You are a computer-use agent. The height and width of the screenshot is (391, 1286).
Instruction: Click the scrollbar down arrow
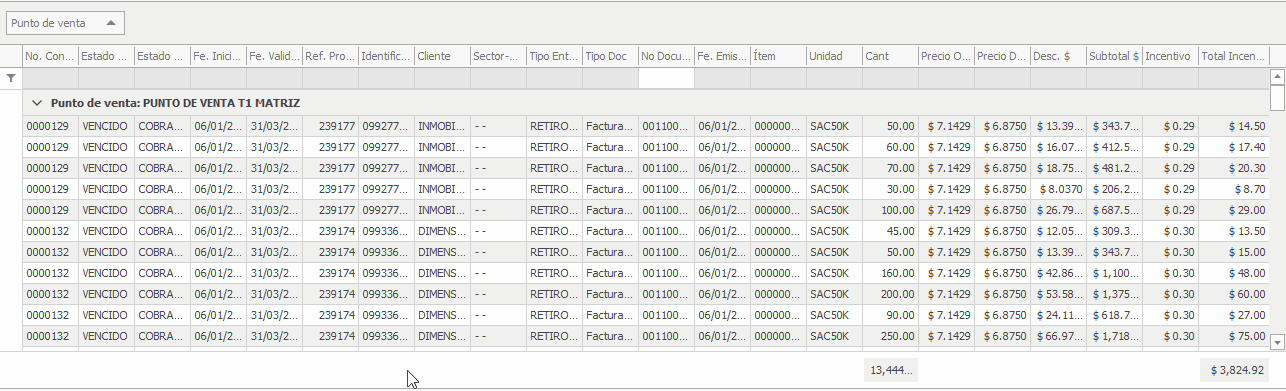pos(1277,342)
